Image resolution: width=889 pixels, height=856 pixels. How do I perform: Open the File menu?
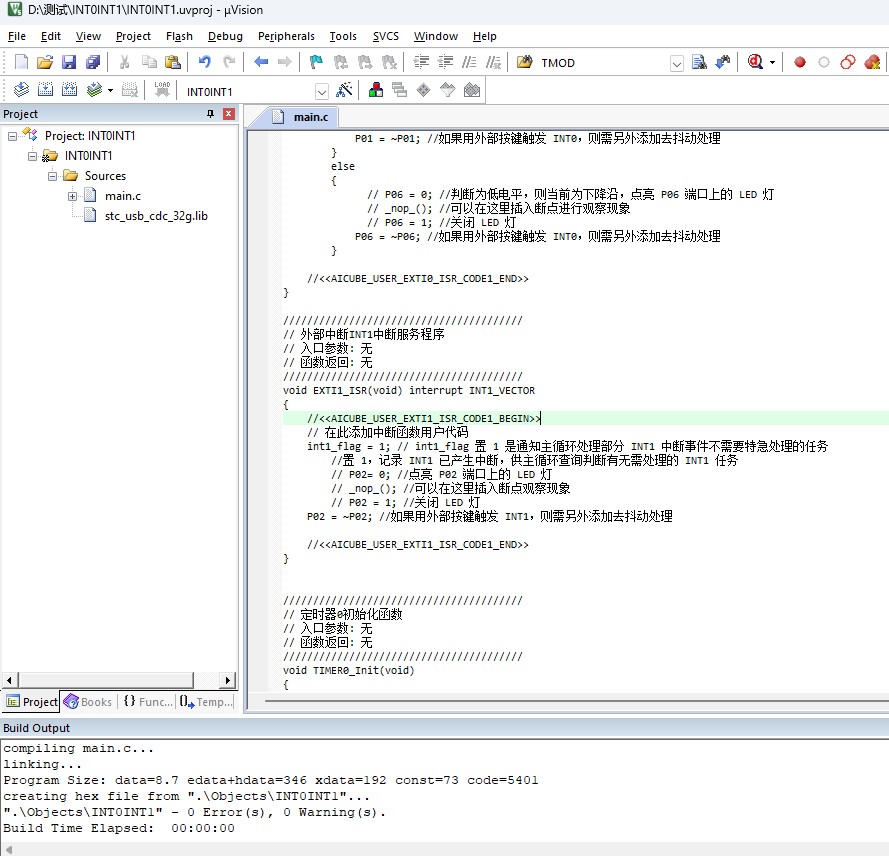(17, 36)
